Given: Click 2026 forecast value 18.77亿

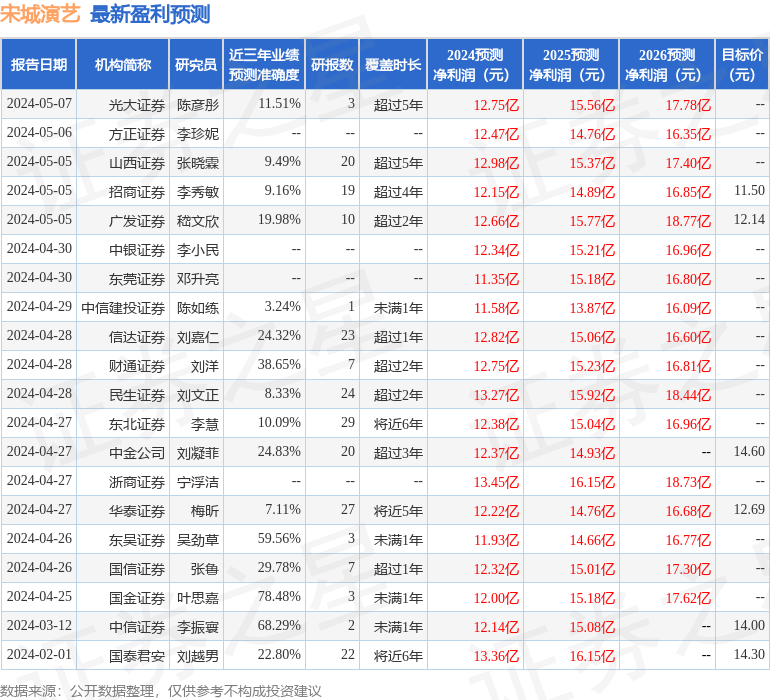Looking at the screenshot, I should coord(688,221).
